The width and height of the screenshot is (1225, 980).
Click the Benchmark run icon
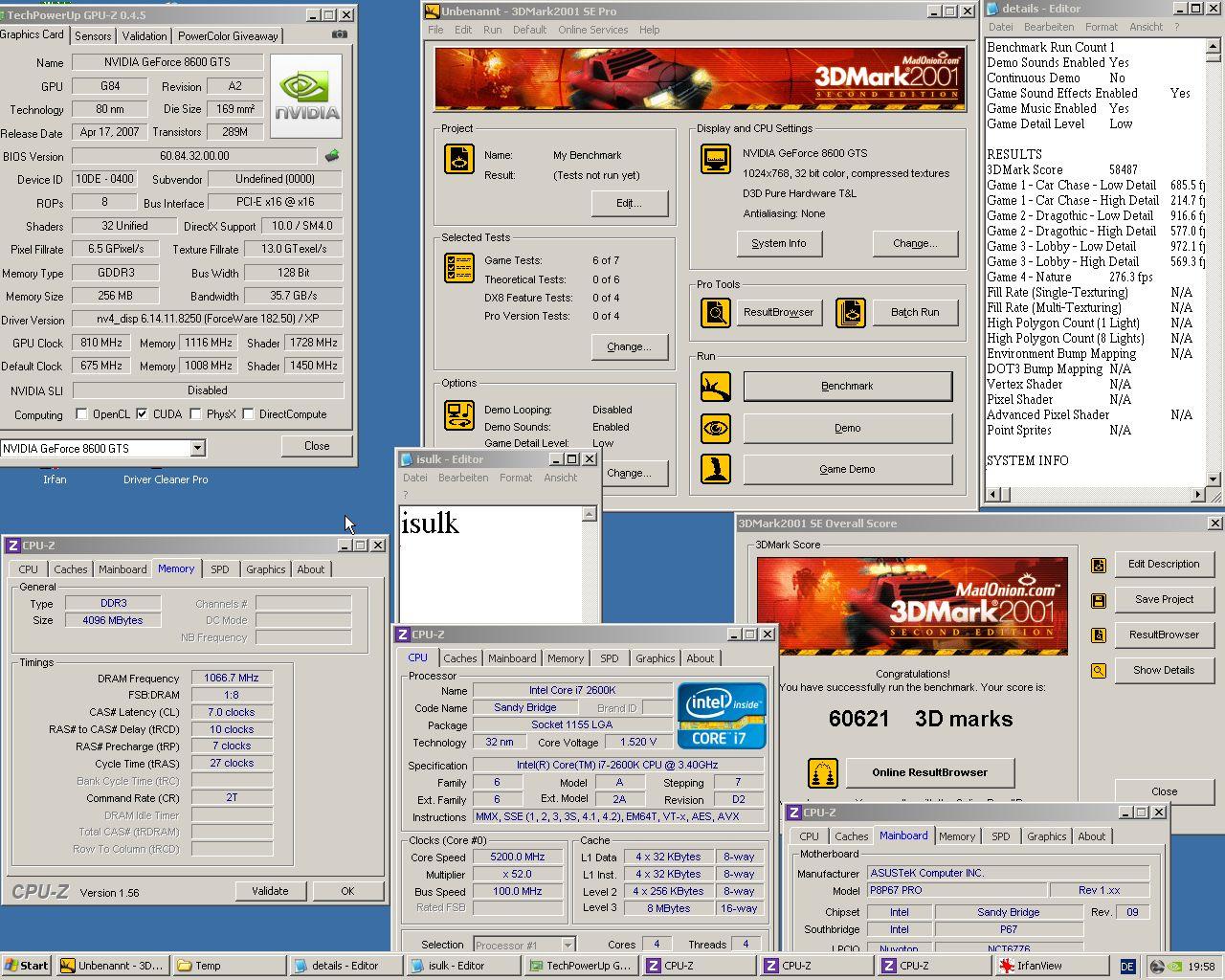tap(716, 387)
